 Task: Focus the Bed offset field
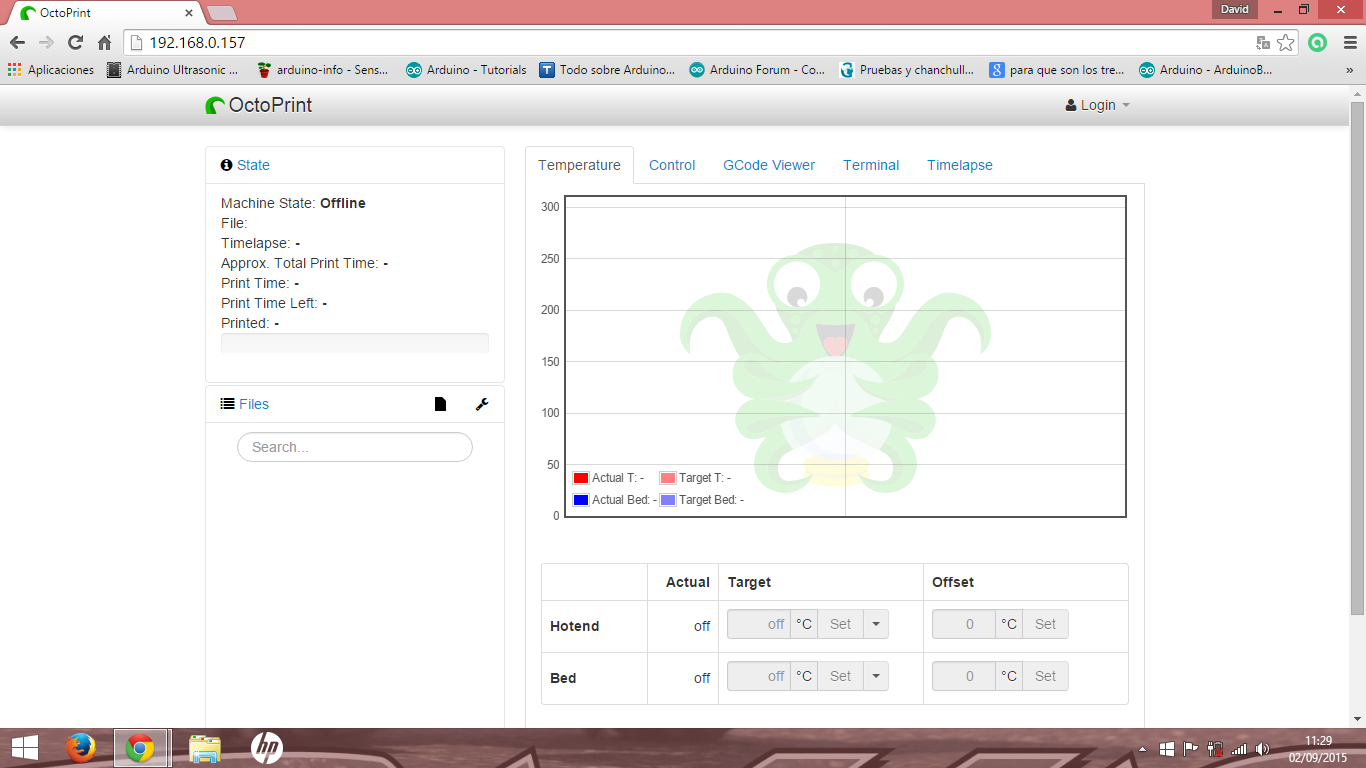tap(964, 676)
